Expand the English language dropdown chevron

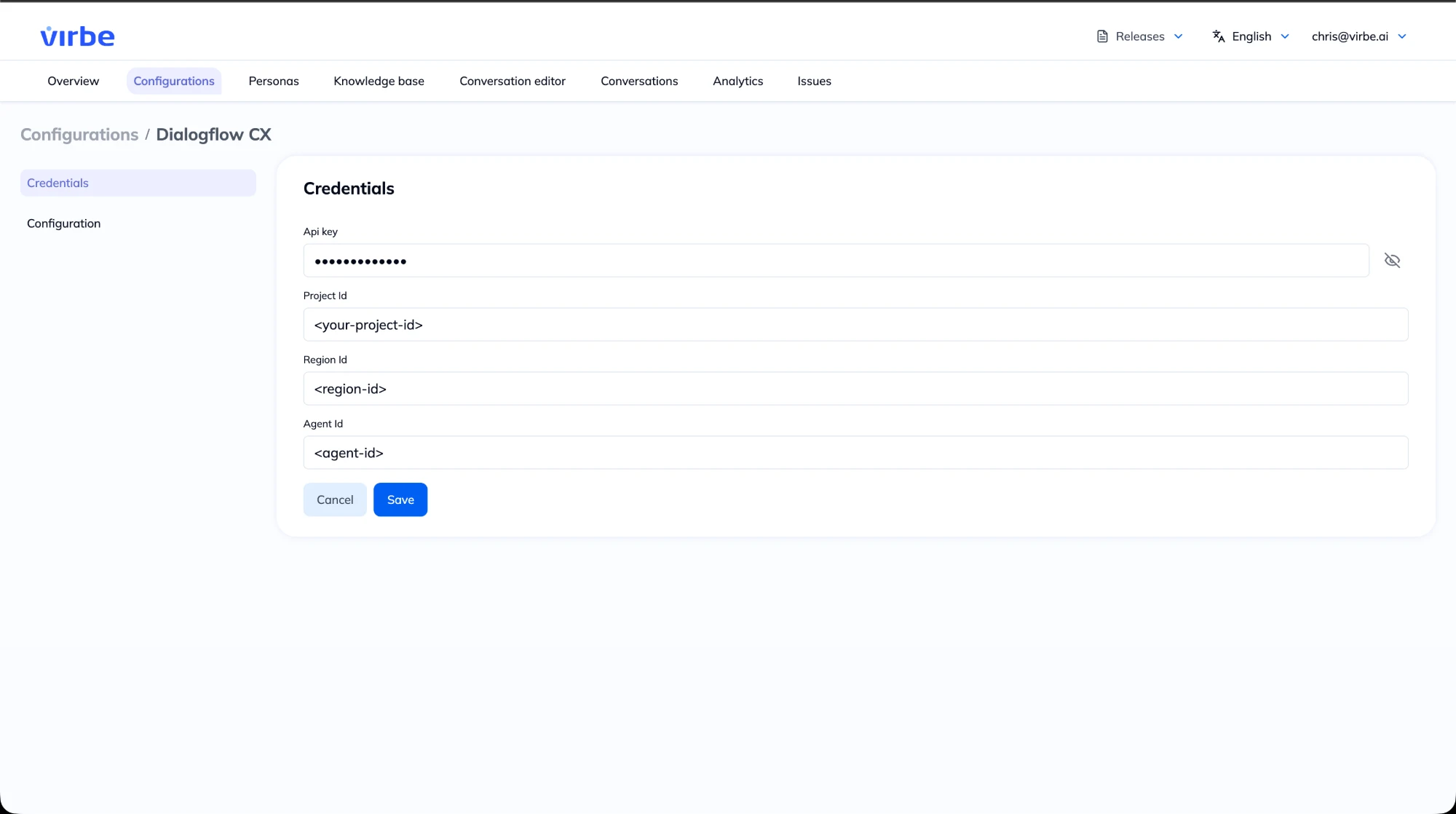[1285, 36]
